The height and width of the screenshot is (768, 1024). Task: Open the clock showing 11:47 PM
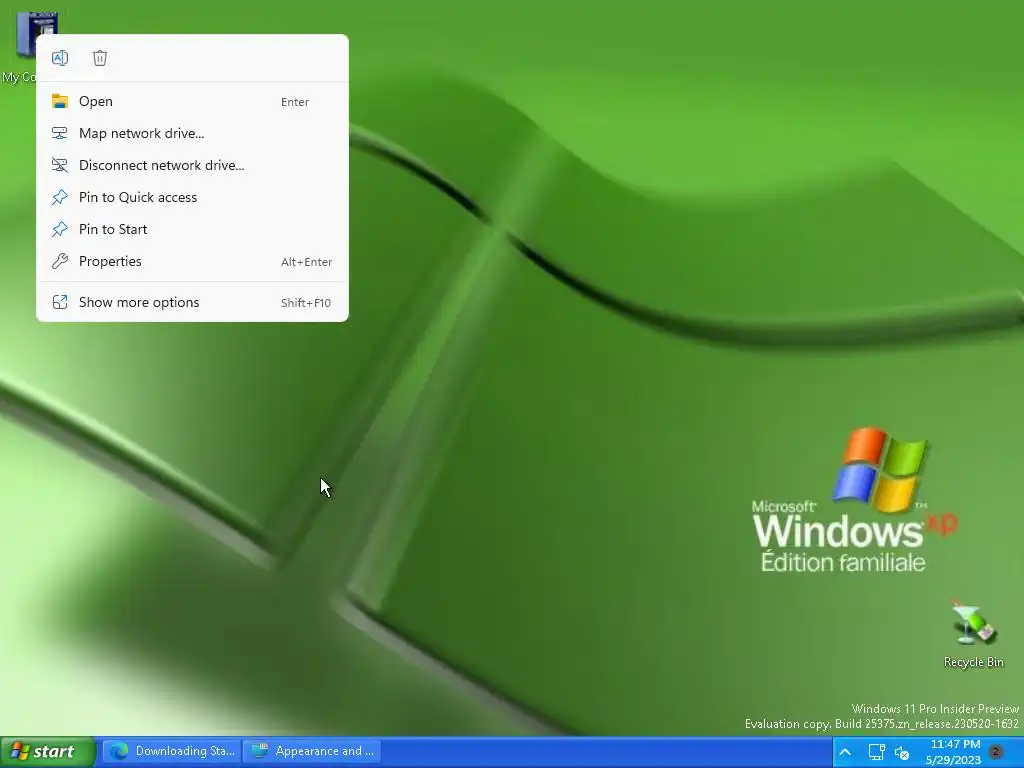[954, 752]
